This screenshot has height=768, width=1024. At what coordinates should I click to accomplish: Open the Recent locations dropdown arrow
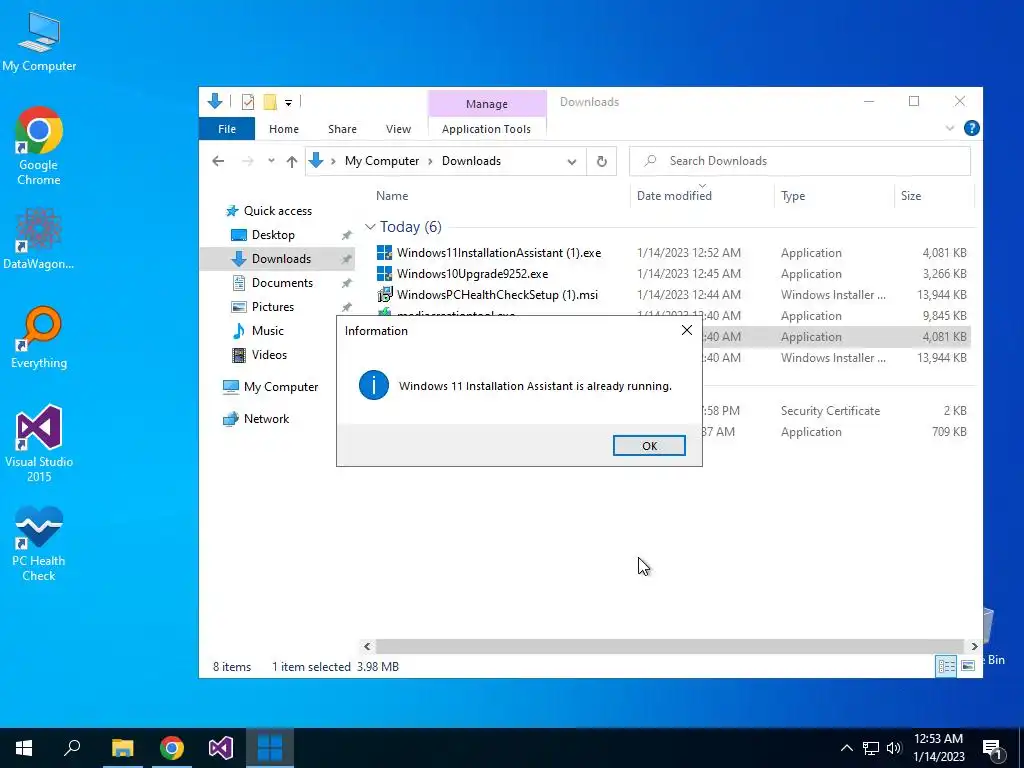coord(271,161)
